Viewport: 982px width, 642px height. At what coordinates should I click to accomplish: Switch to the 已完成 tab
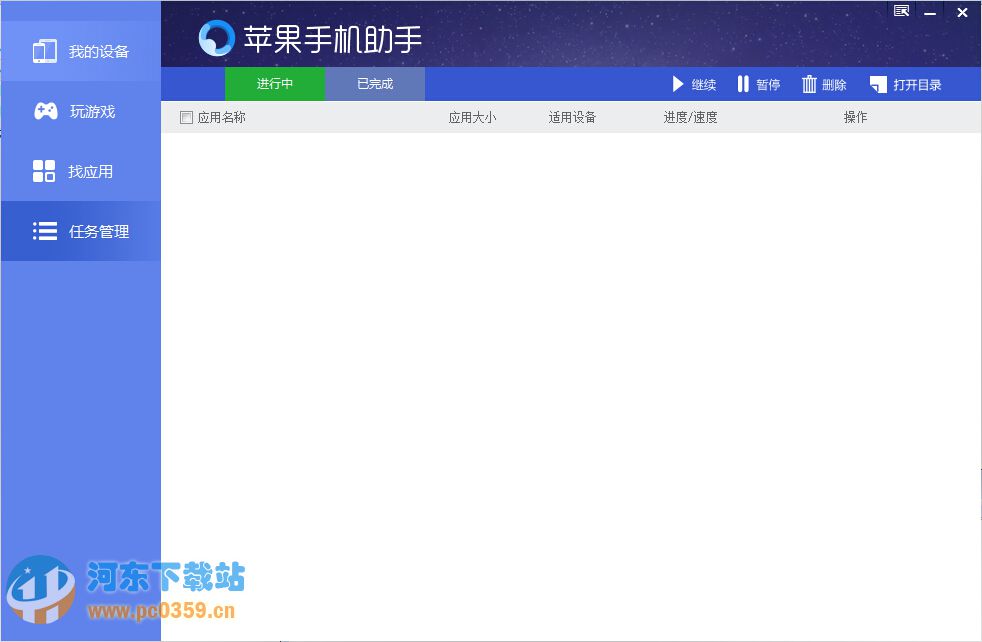[374, 84]
